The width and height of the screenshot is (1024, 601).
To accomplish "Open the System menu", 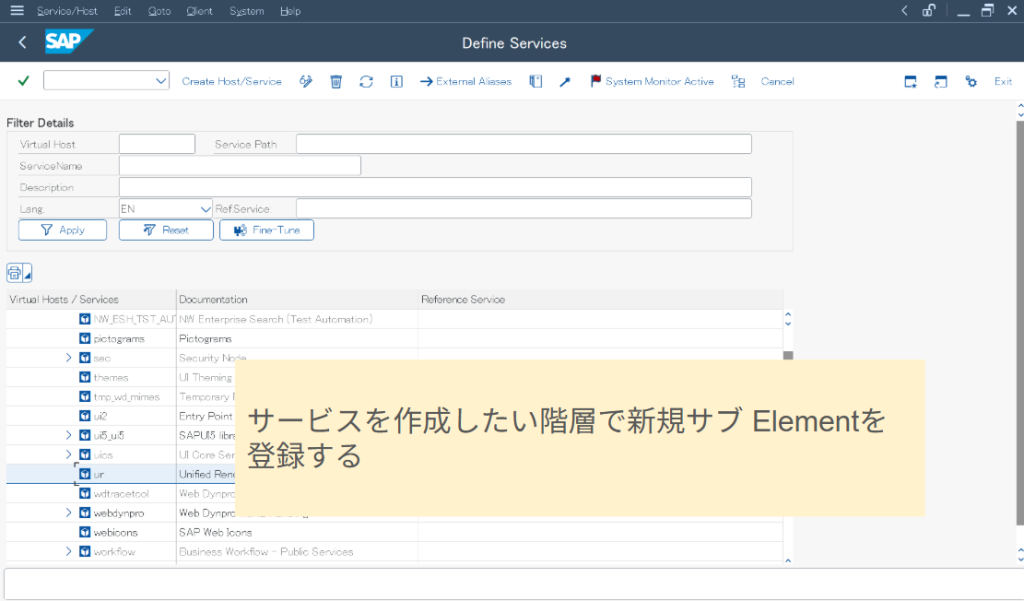I will pos(246,11).
